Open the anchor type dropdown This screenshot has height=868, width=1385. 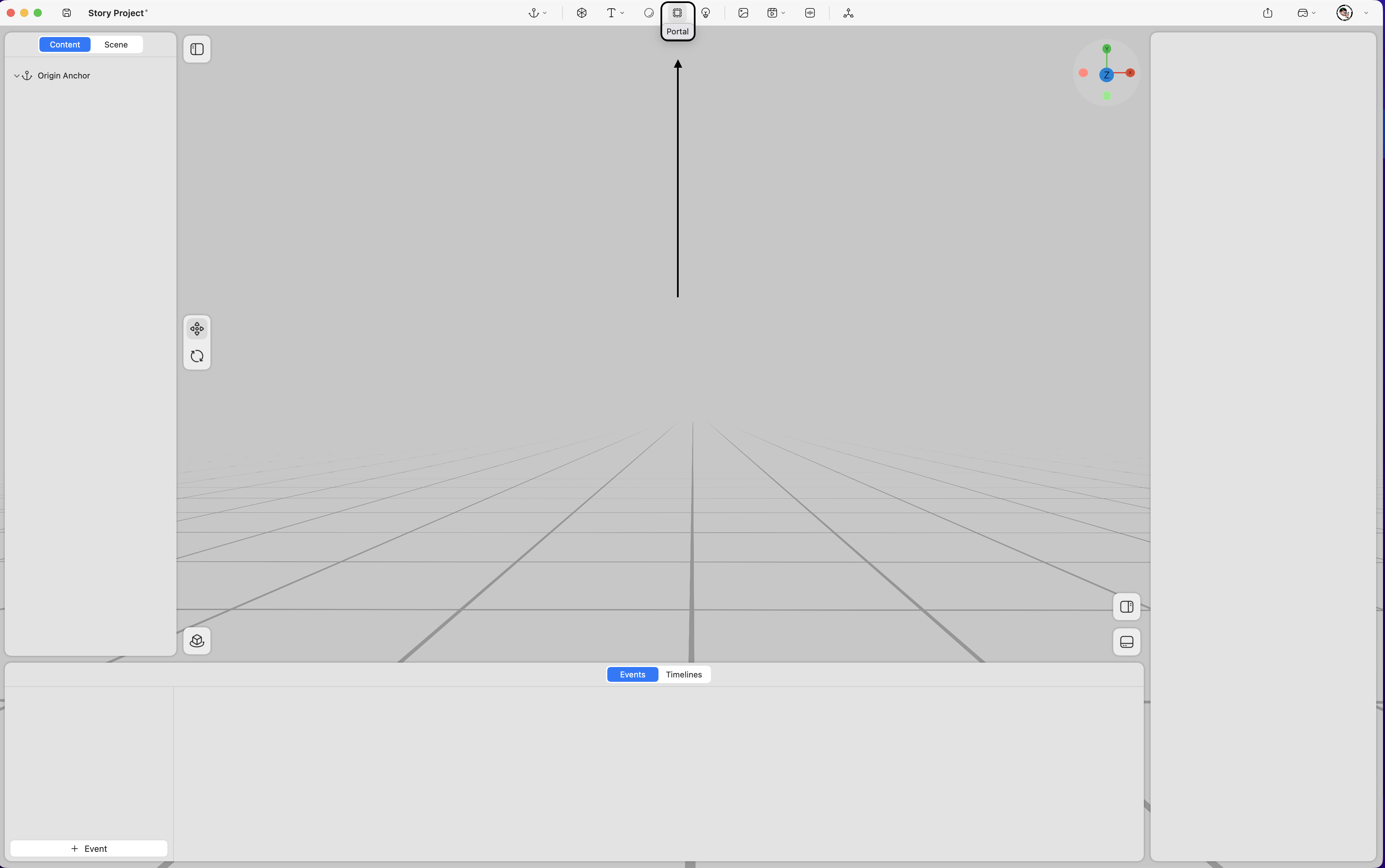click(x=544, y=13)
